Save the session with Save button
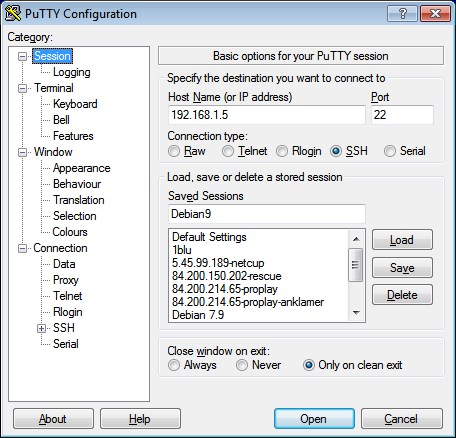This screenshot has height=438, width=456. tap(402, 268)
